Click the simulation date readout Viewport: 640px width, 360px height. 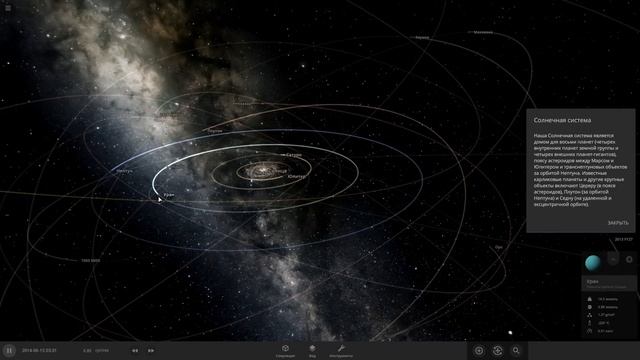39,350
